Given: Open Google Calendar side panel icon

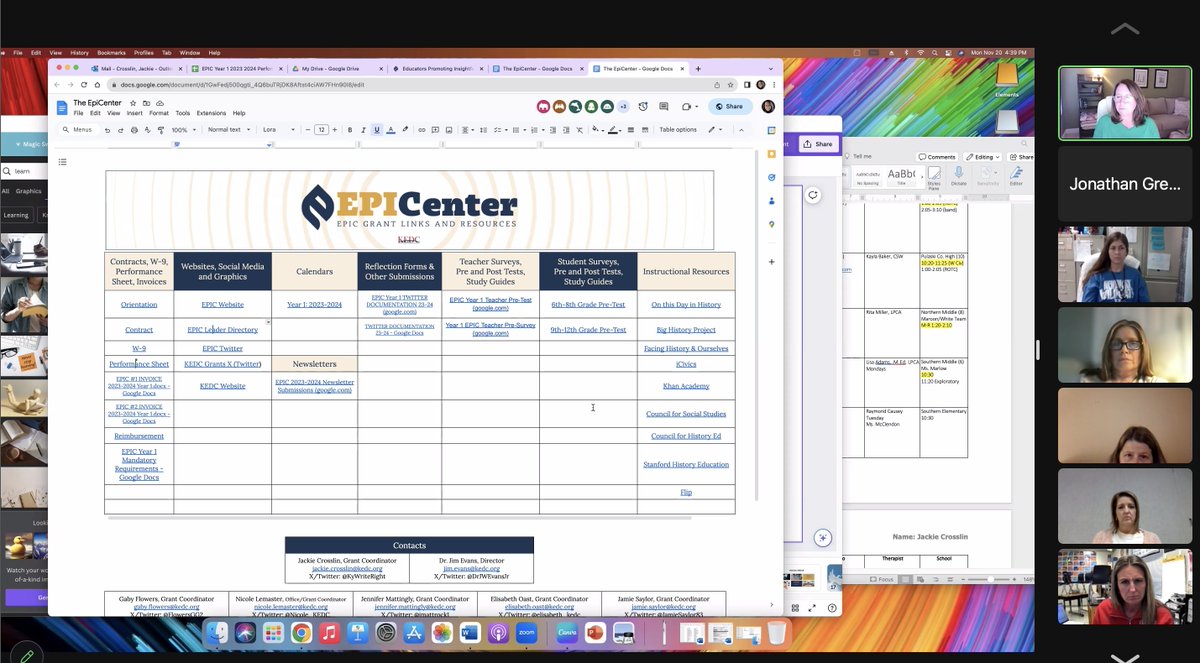Looking at the screenshot, I should coord(771,131).
